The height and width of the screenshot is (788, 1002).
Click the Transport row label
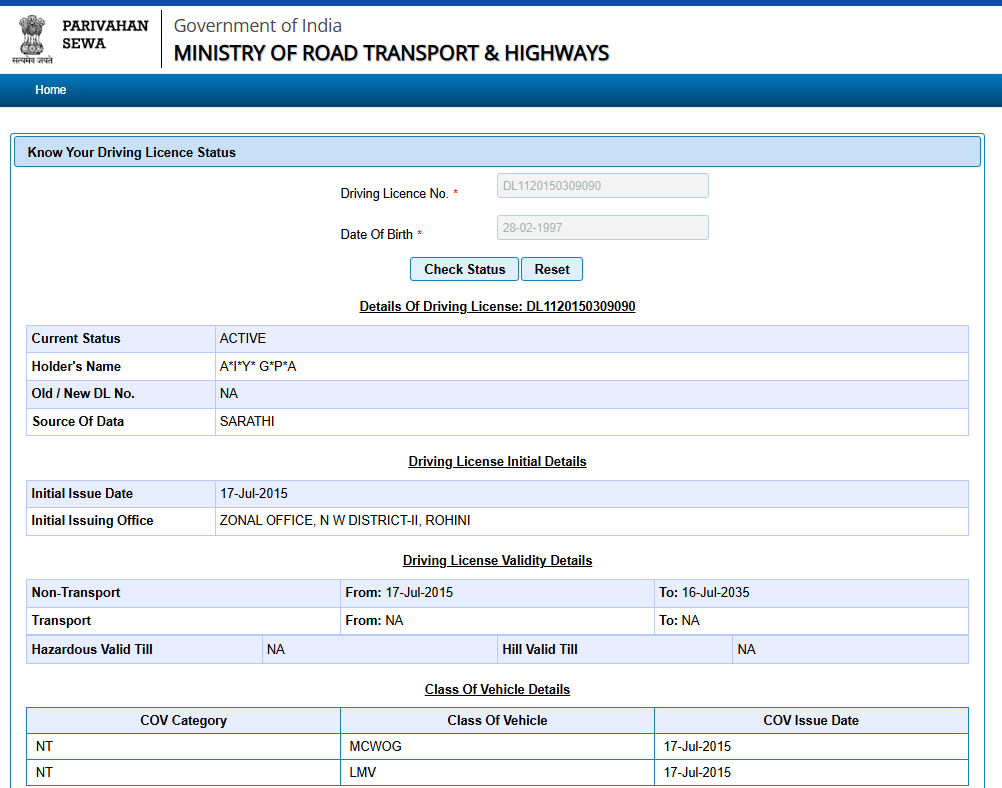point(61,621)
